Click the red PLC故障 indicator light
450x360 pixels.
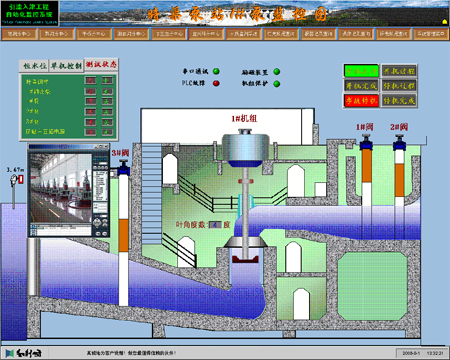tap(216, 83)
